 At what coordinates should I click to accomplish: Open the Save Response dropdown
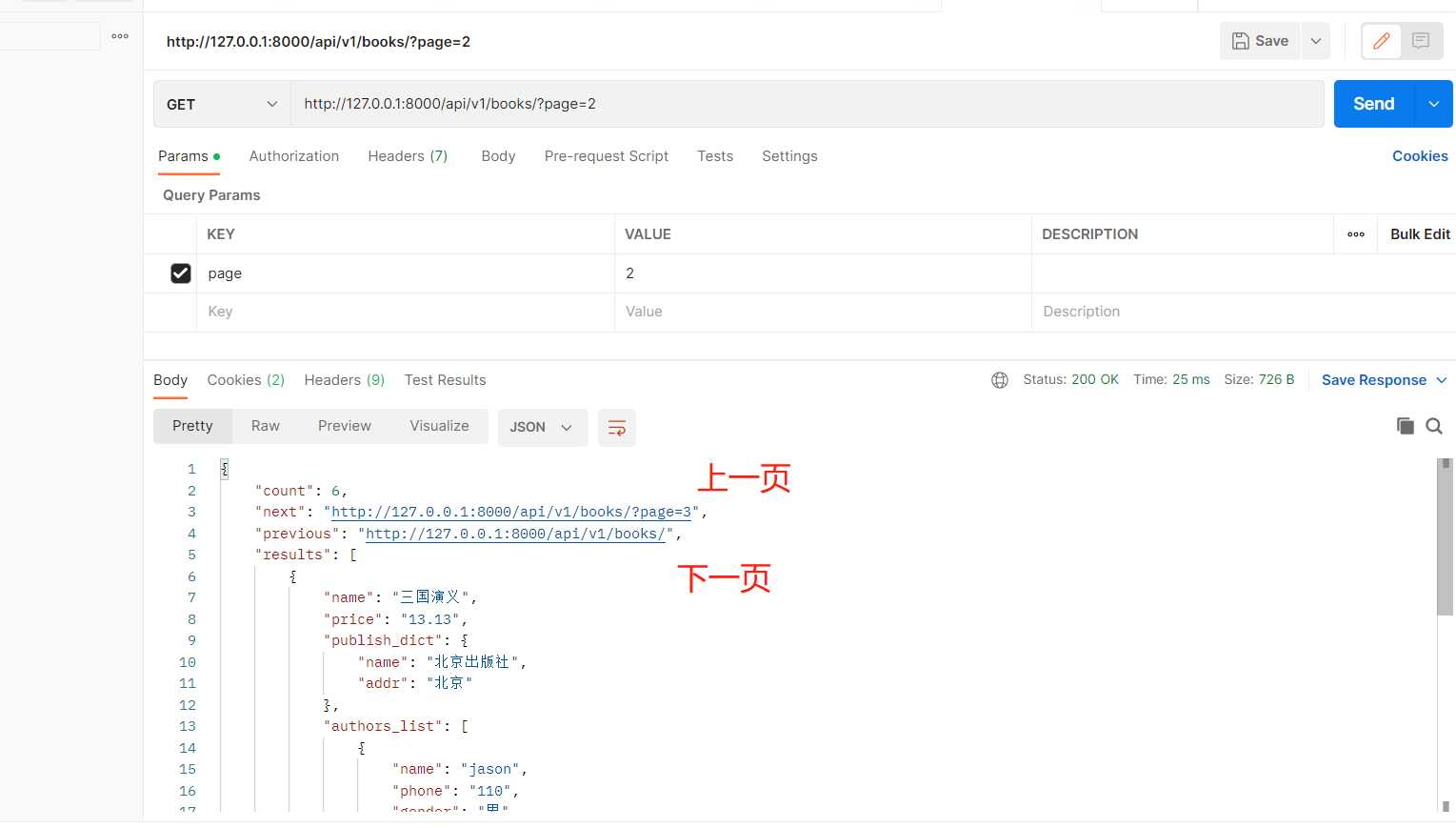coord(1442,380)
